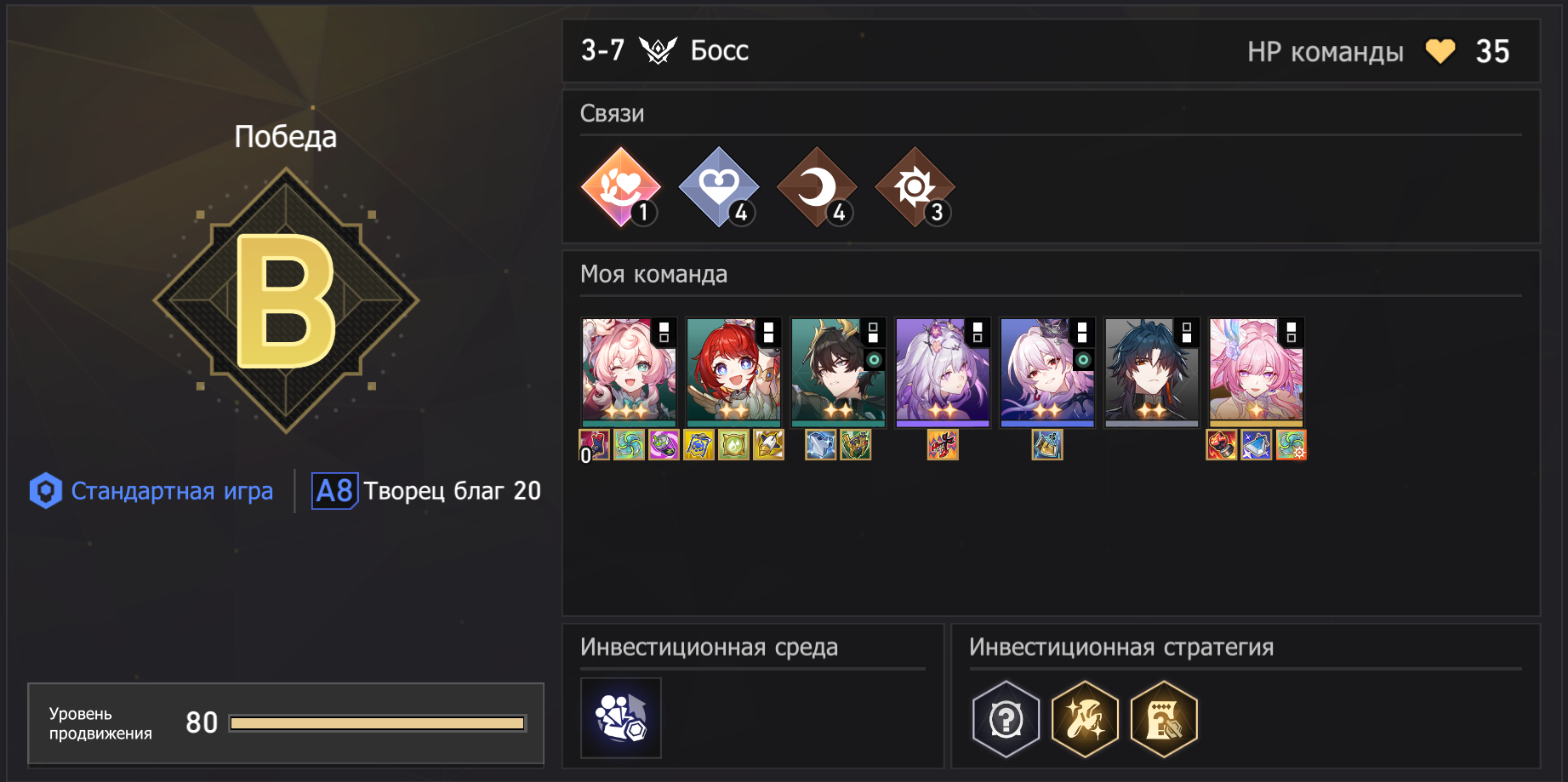Select the blue heart bond icon with count 4

pyautogui.click(x=719, y=187)
